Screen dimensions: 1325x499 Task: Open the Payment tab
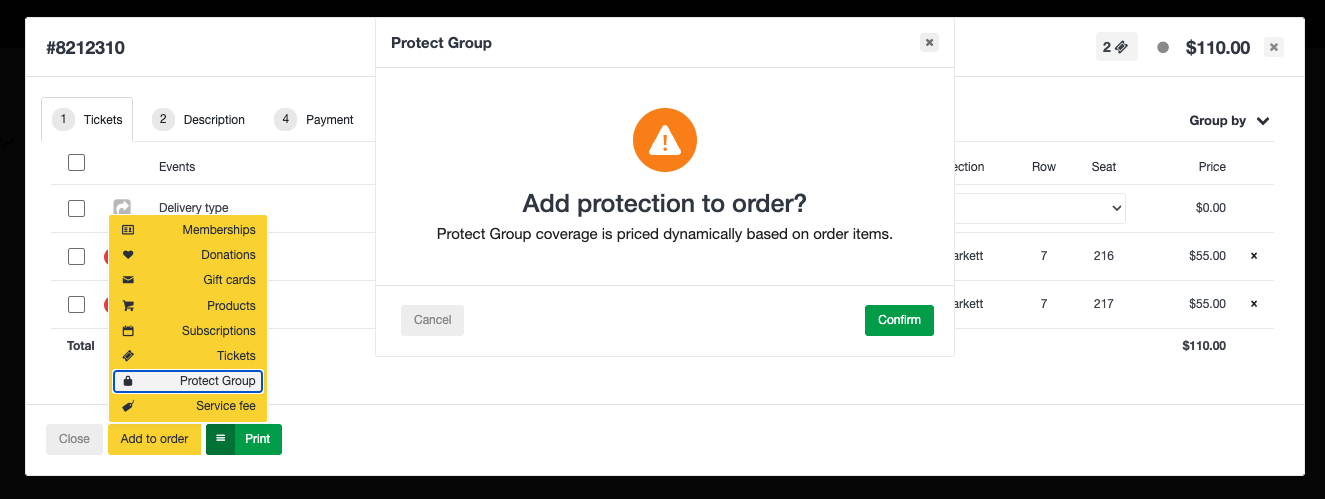pyautogui.click(x=315, y=119)
